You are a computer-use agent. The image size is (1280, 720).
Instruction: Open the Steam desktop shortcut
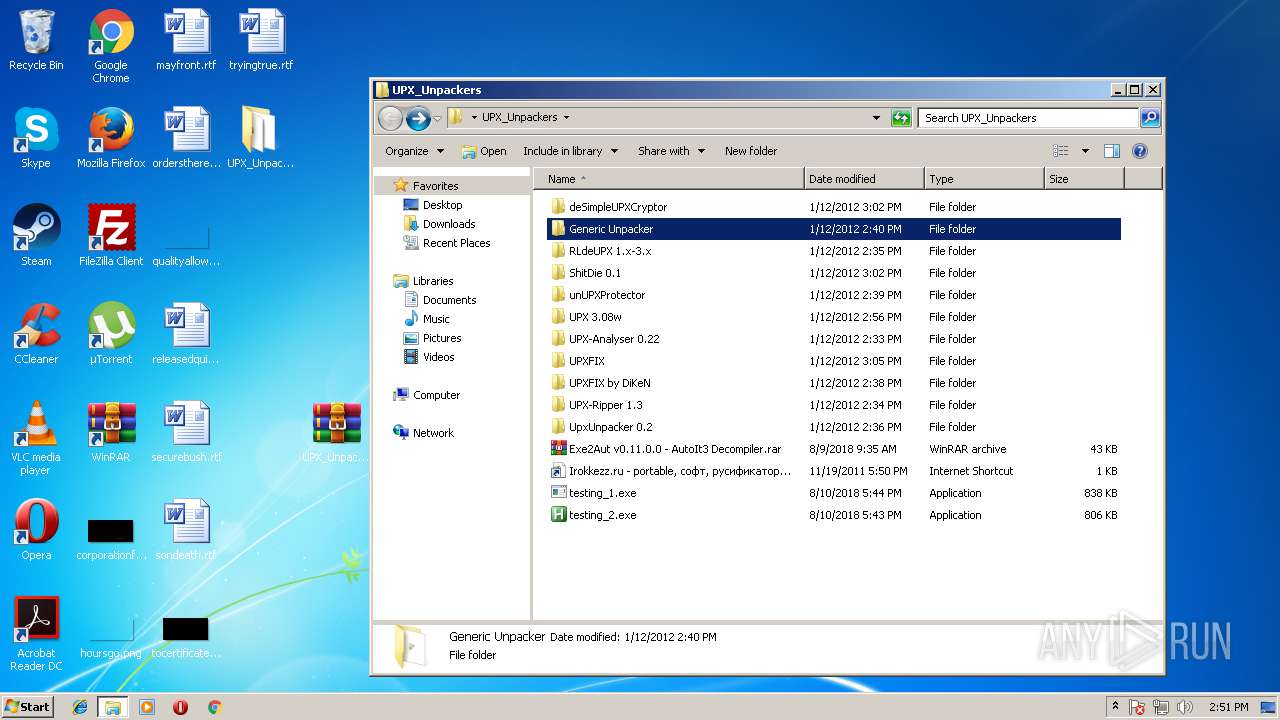click(x=36, y=236)
